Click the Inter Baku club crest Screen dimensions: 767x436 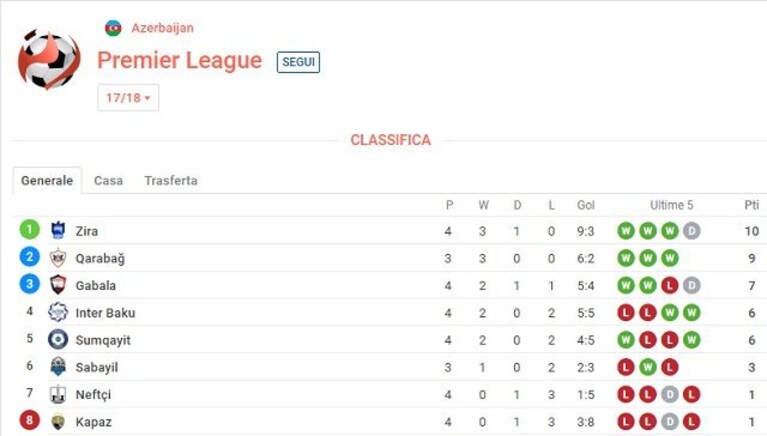coord(58,312)
